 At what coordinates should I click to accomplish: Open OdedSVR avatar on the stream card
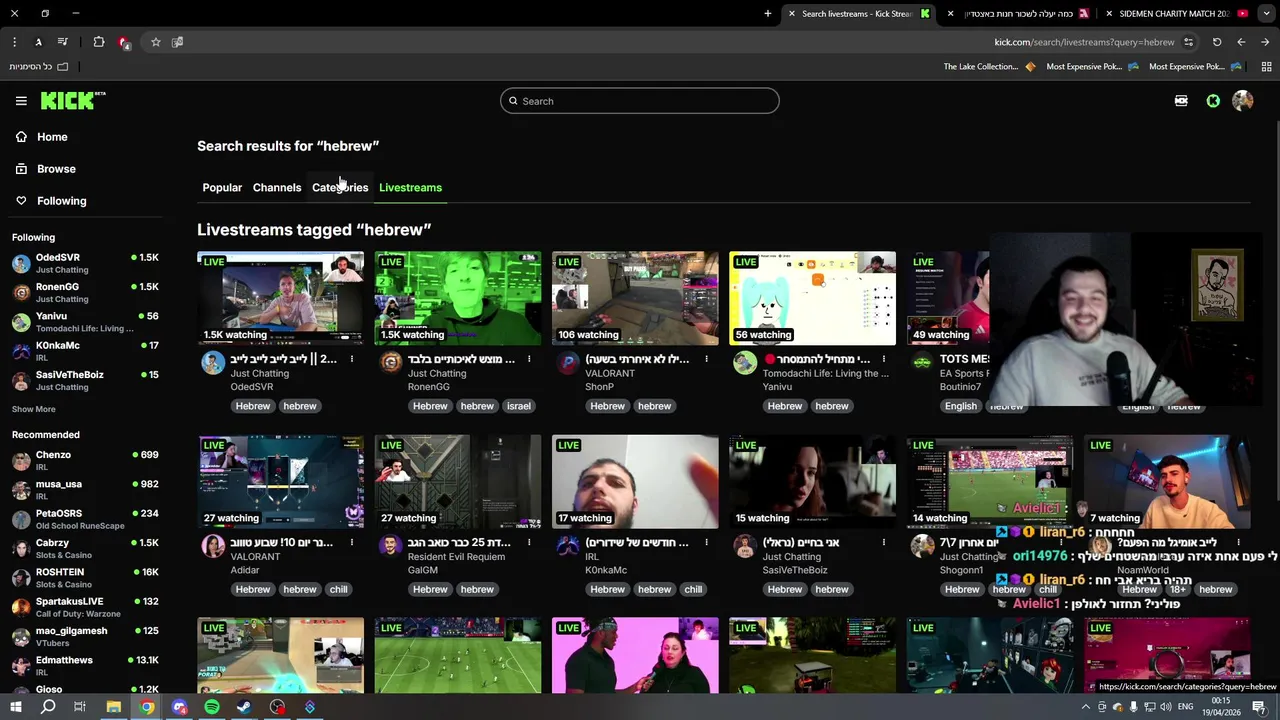point(213,362)
